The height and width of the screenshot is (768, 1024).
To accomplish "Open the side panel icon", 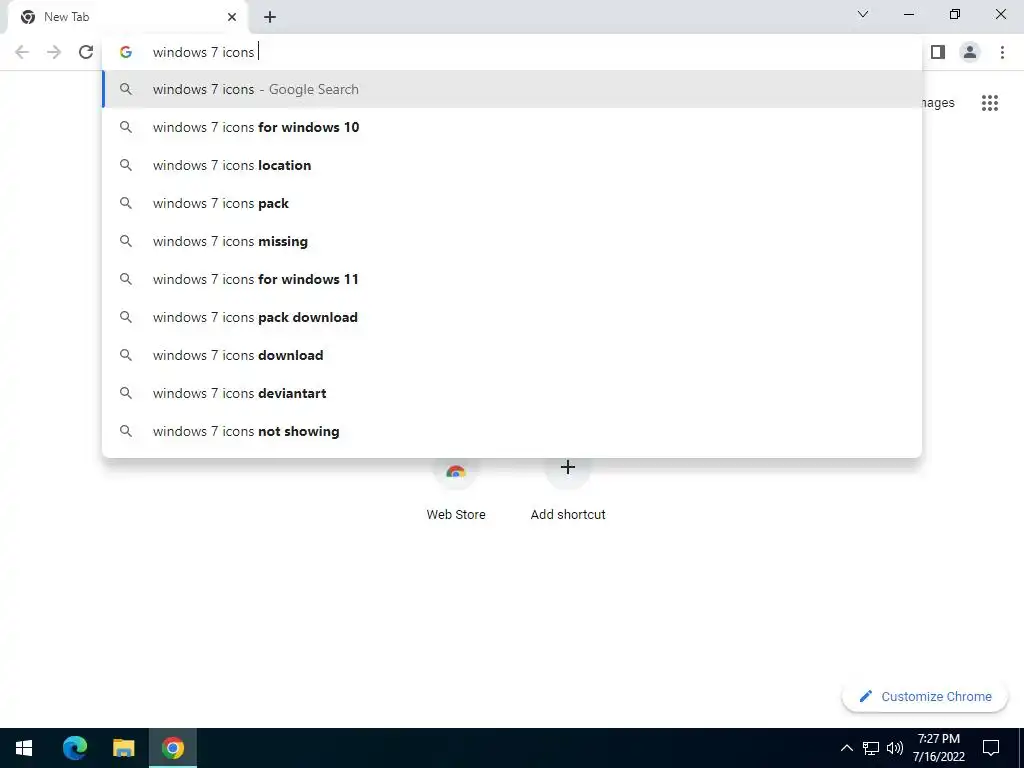I will click(x=938, y=52).
